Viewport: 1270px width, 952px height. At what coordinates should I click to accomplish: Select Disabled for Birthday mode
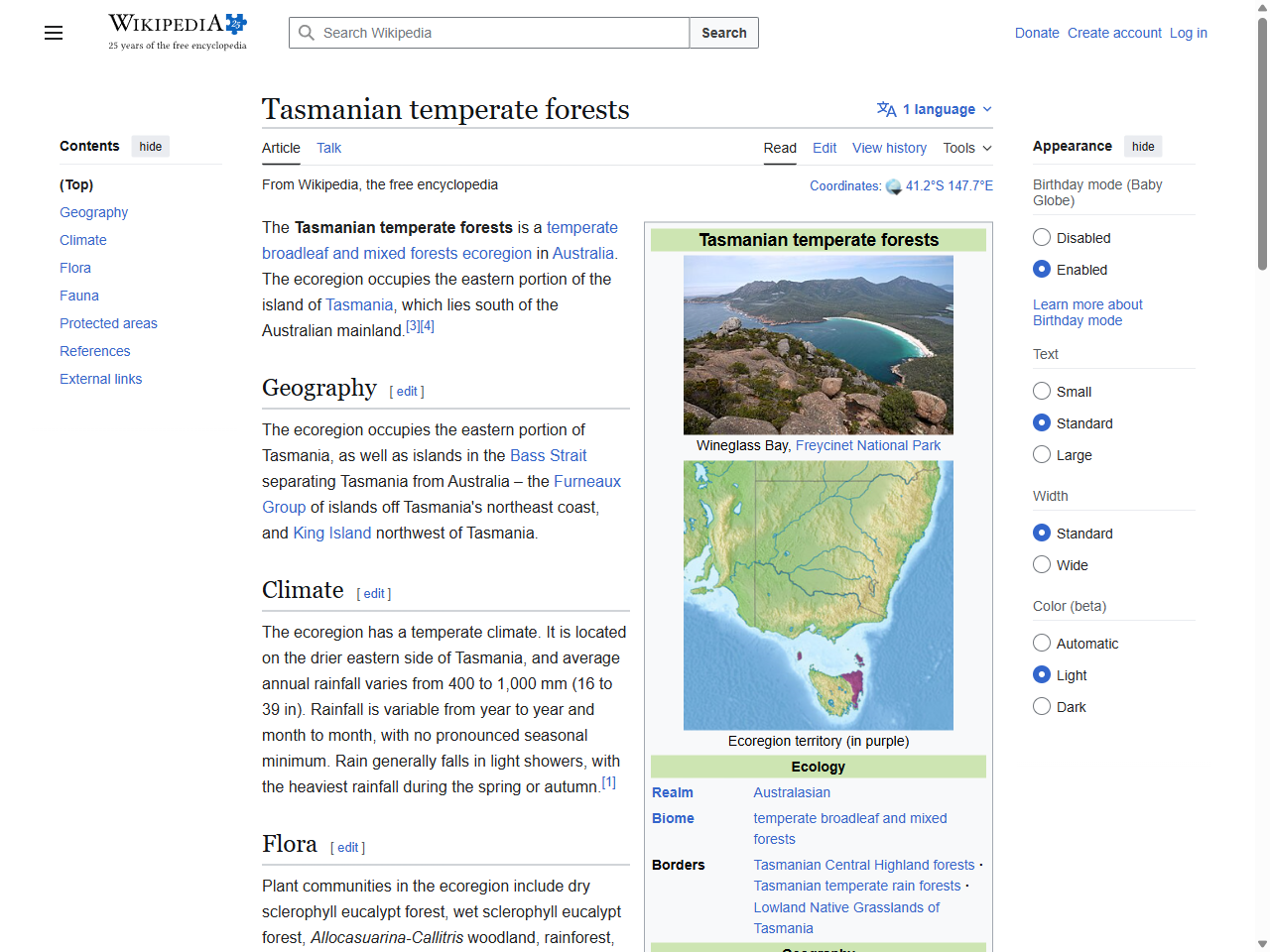pyautogui.click(x=1042, y=237)
